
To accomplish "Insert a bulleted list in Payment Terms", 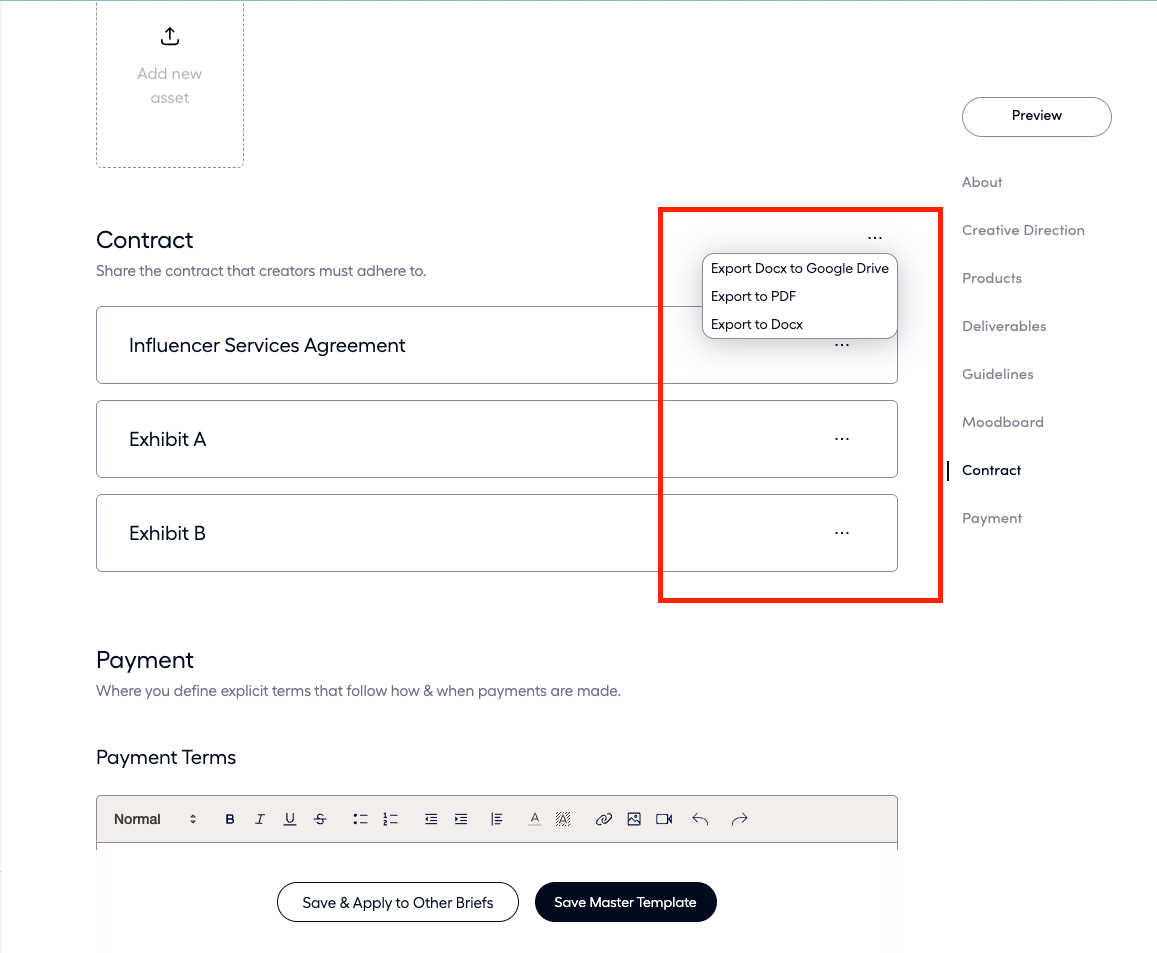I will pyautogui.click(x=361, y=819).
